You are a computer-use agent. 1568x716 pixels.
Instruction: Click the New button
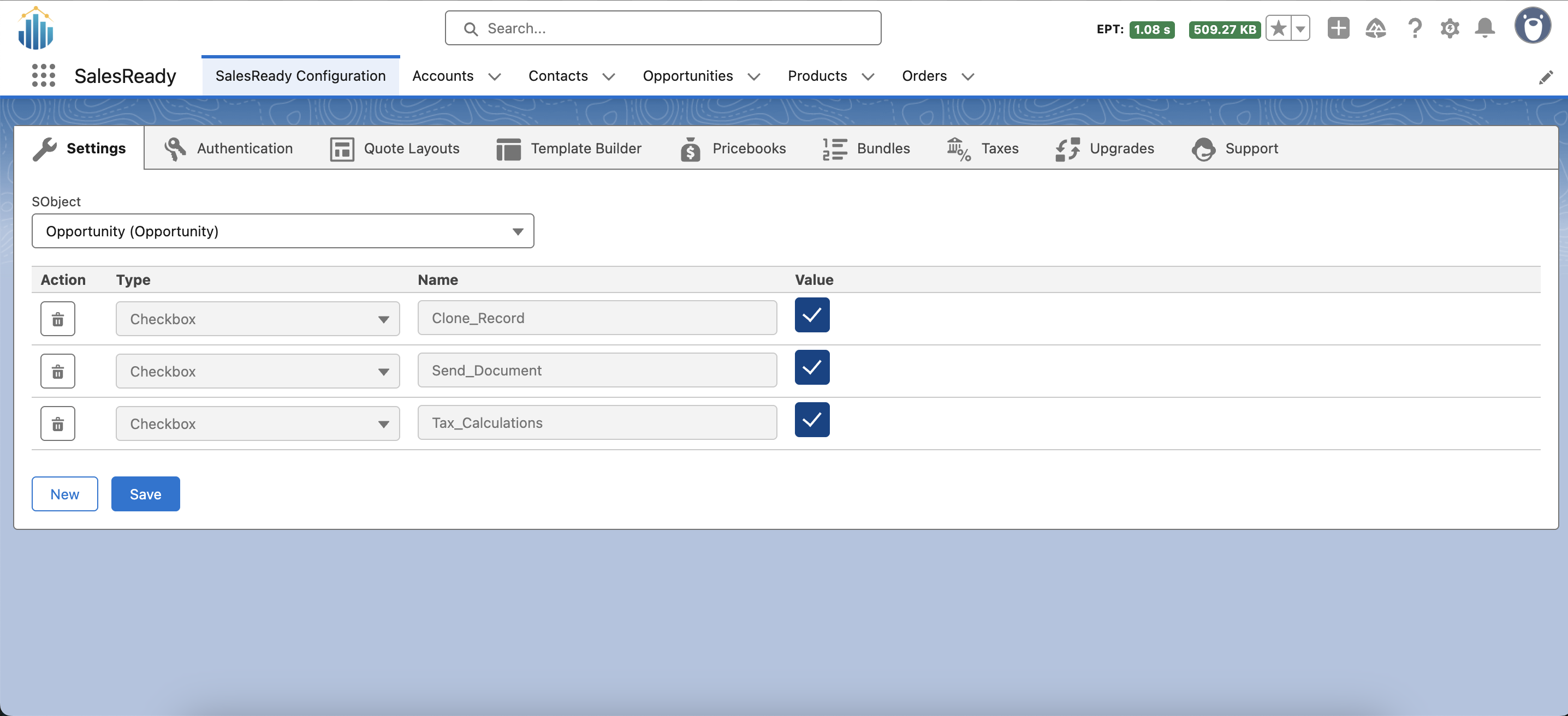(64, 494)
